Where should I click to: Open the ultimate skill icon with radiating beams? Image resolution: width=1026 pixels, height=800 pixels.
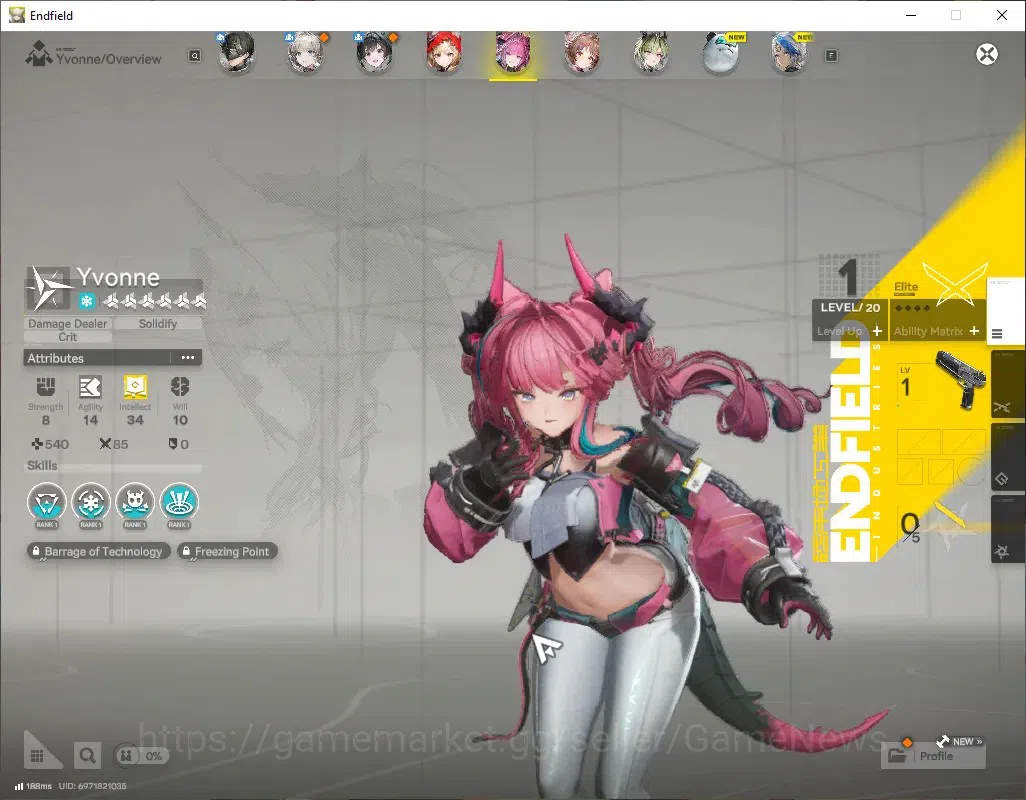pos(179,502)
